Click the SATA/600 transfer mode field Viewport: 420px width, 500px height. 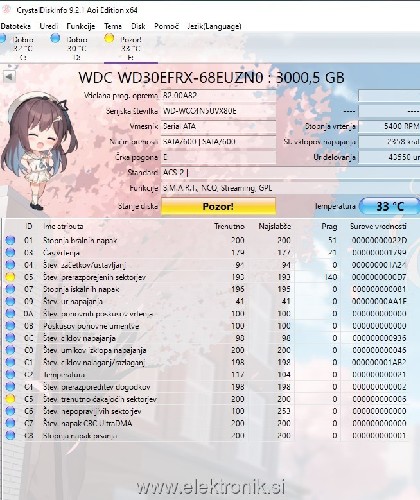pos(219,142)
